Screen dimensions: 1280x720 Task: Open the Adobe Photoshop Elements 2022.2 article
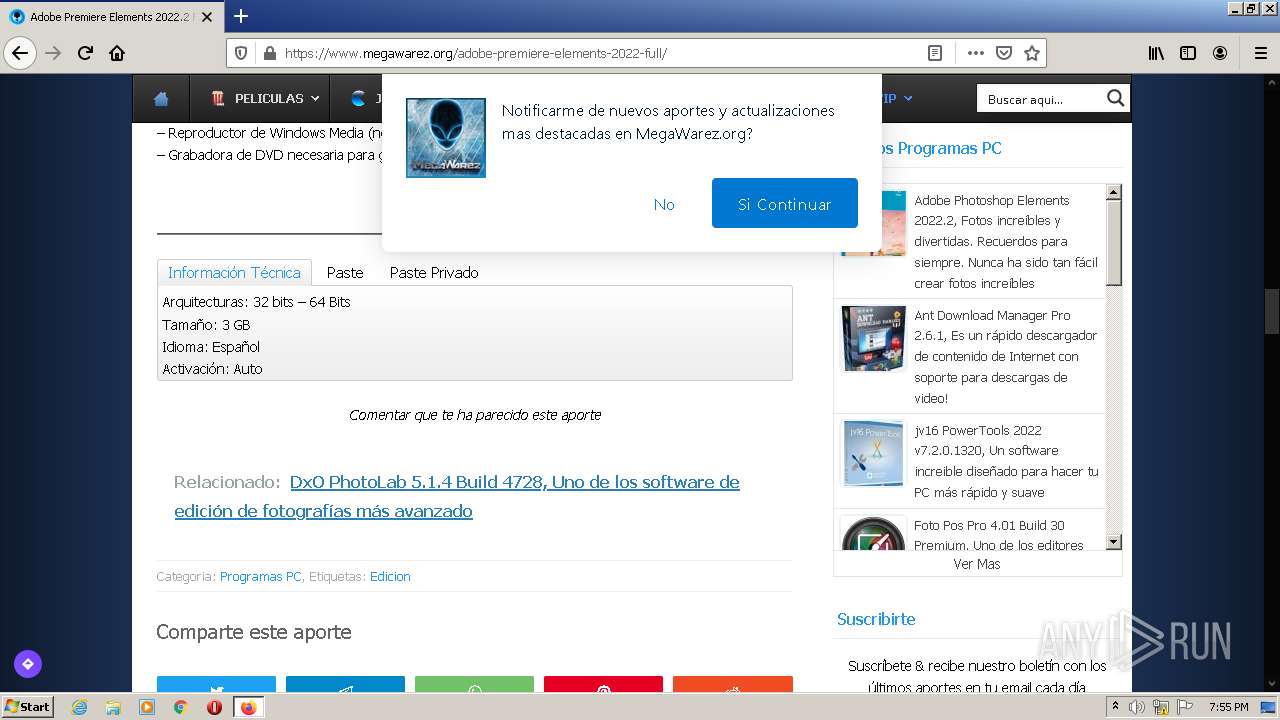pos(1006,241)
